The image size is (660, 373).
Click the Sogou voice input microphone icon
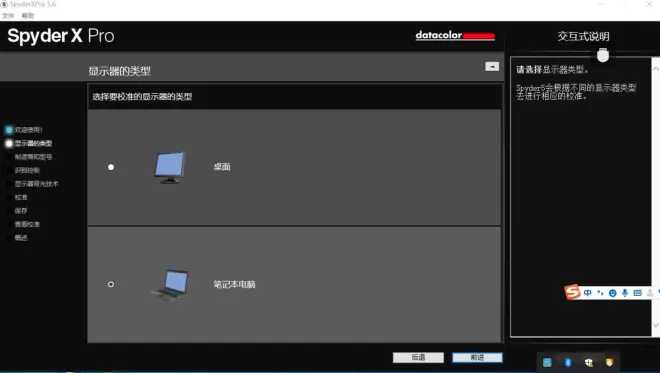(x=625, y=293)
